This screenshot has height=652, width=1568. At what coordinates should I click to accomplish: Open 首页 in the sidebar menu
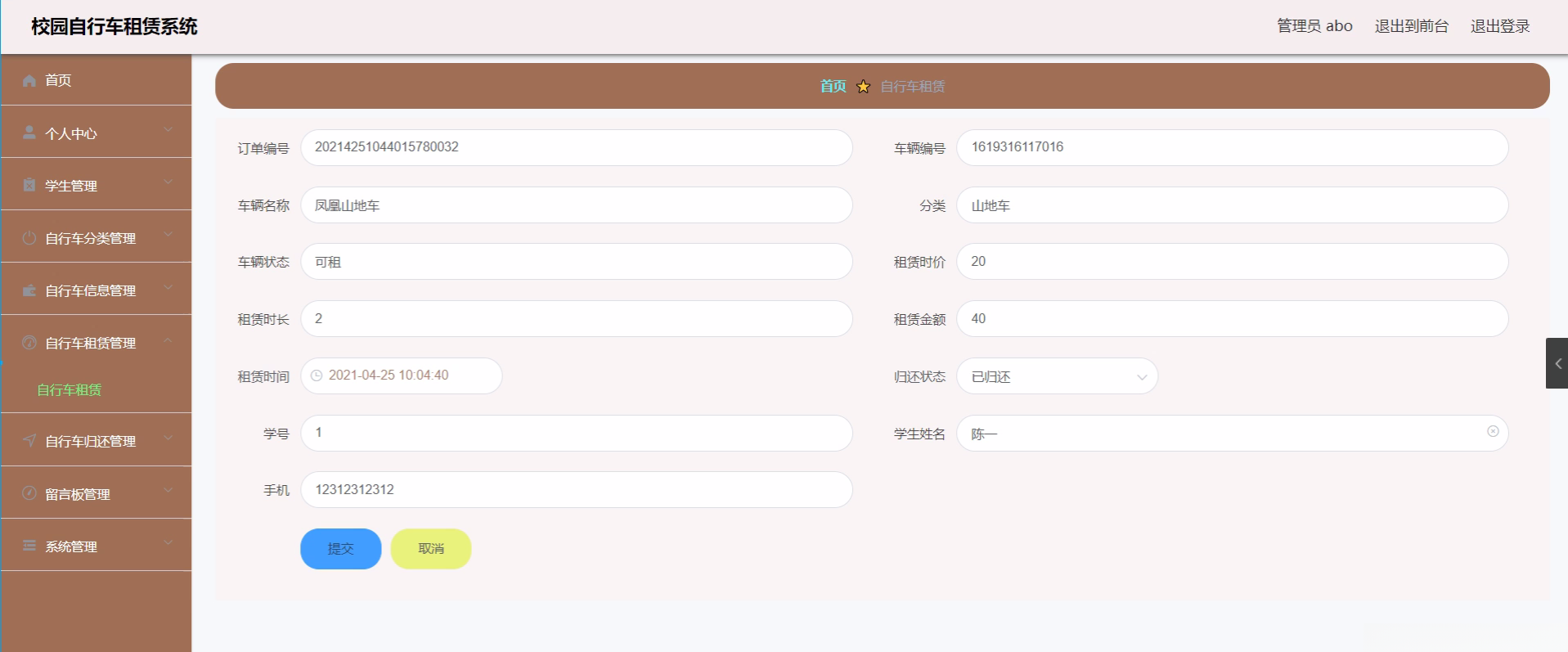[97, 80]
